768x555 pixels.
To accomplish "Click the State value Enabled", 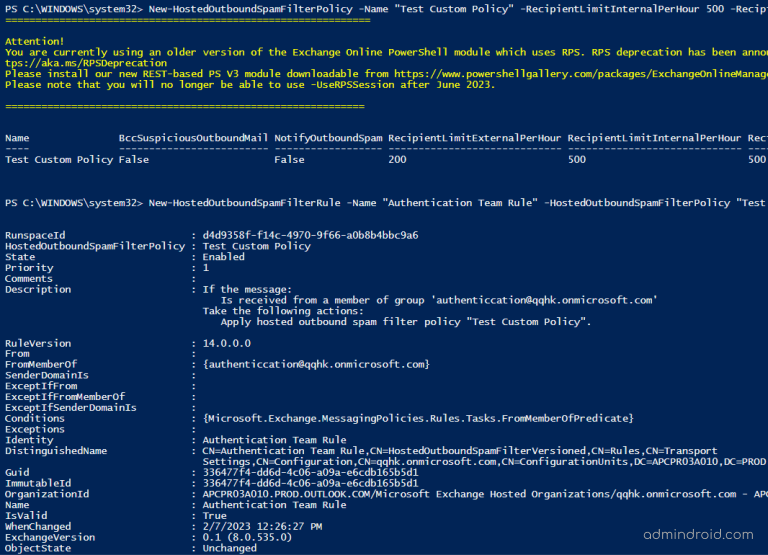I will click(x=223, y=257).
